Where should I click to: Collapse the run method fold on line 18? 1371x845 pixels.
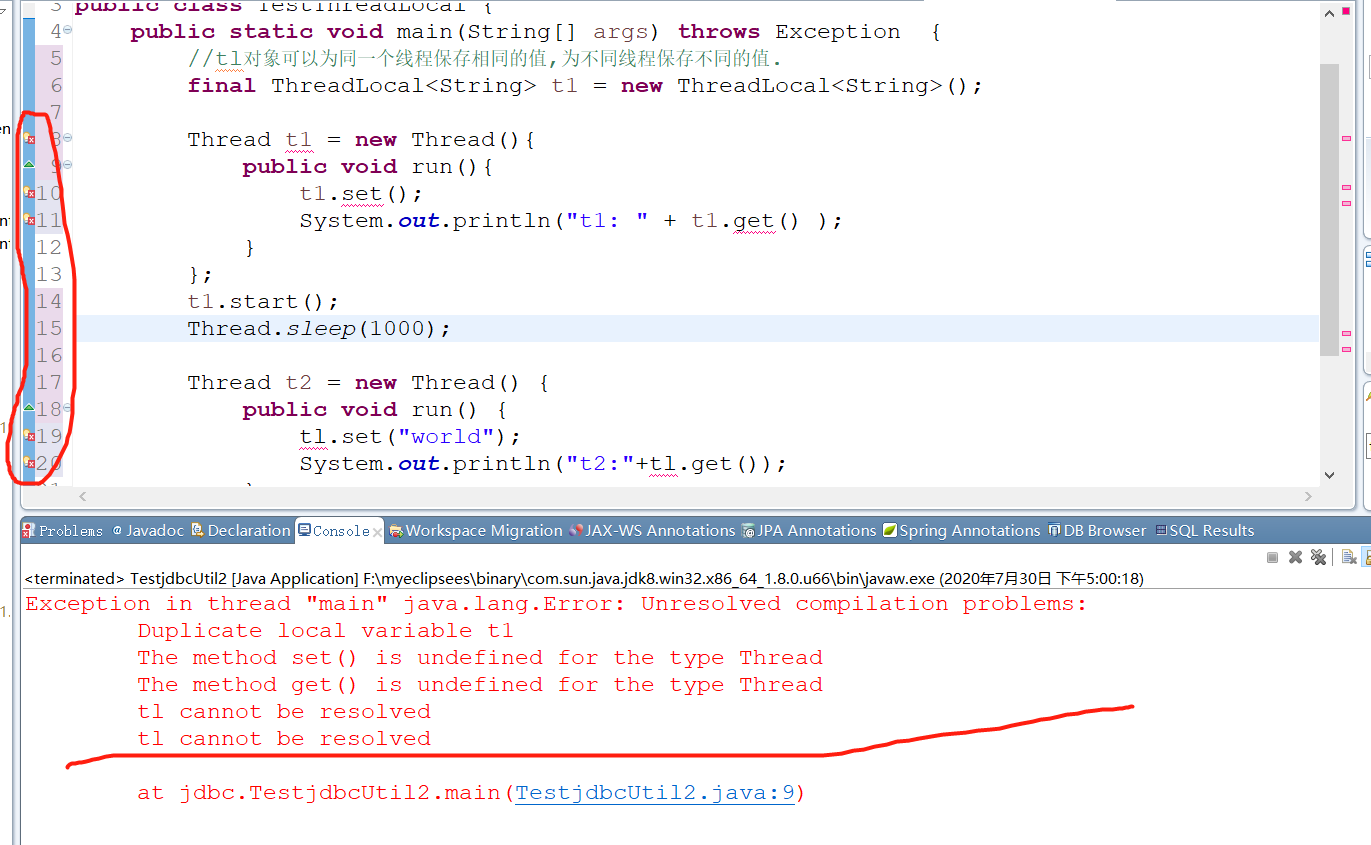click(68, 409)
